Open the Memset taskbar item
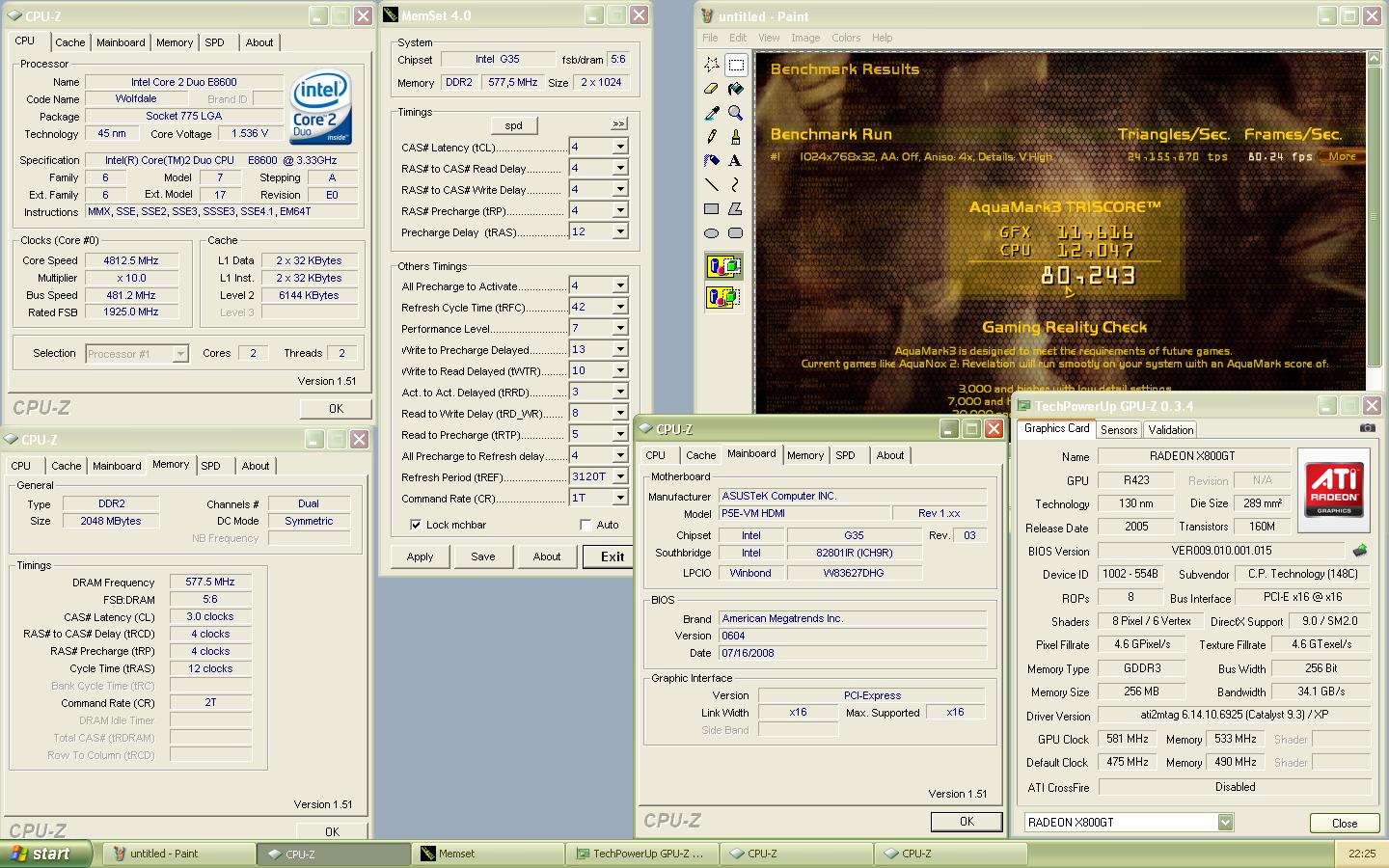 (488, 854)
